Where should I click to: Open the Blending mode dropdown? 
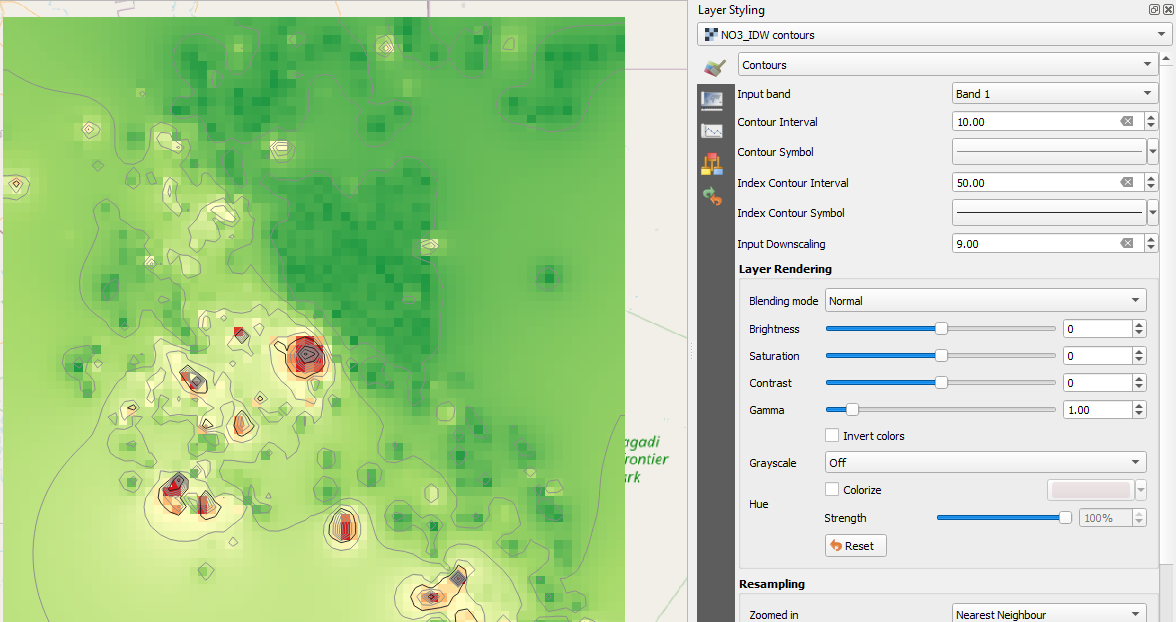click(985, 300)
